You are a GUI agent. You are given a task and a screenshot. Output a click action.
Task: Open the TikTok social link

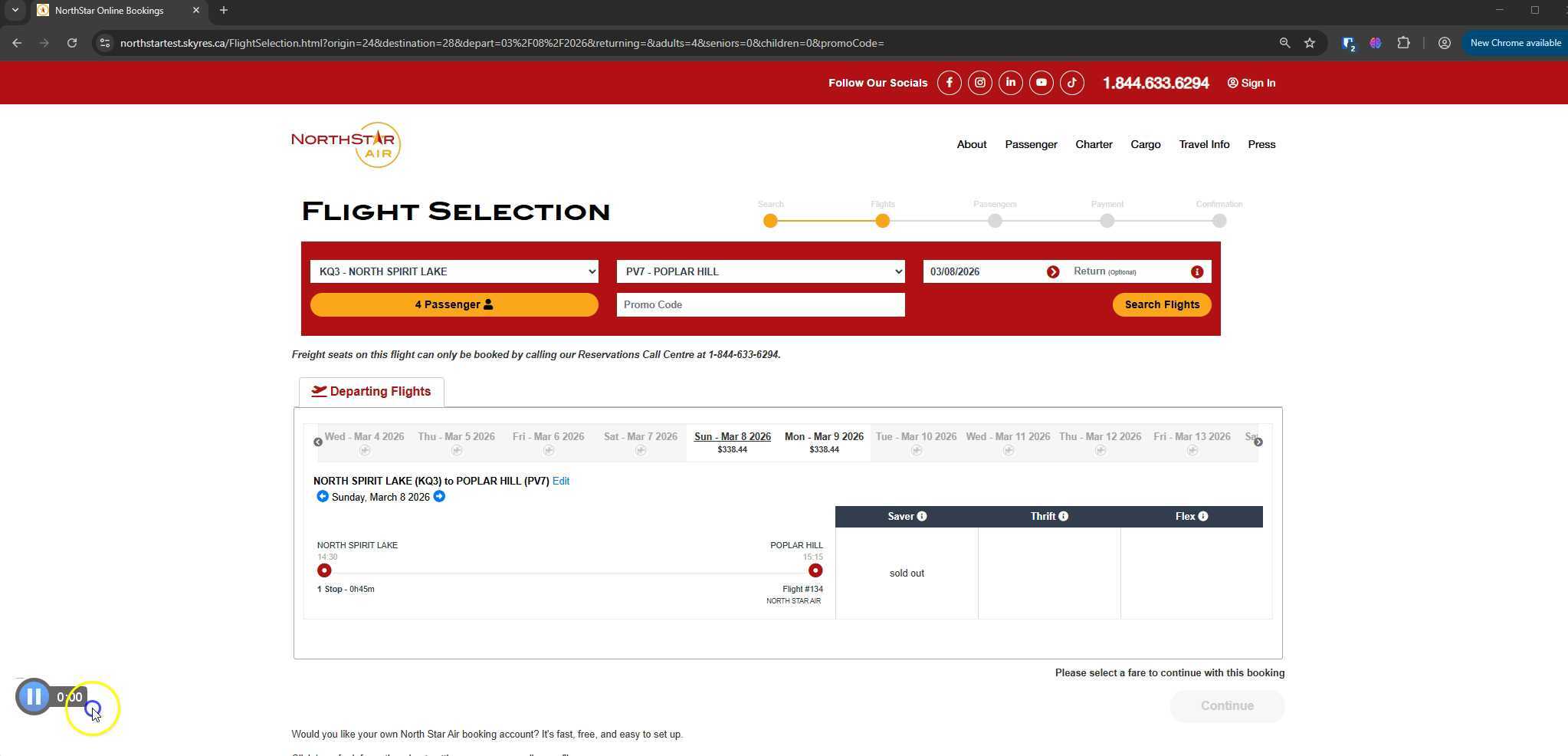point(1071,83)
